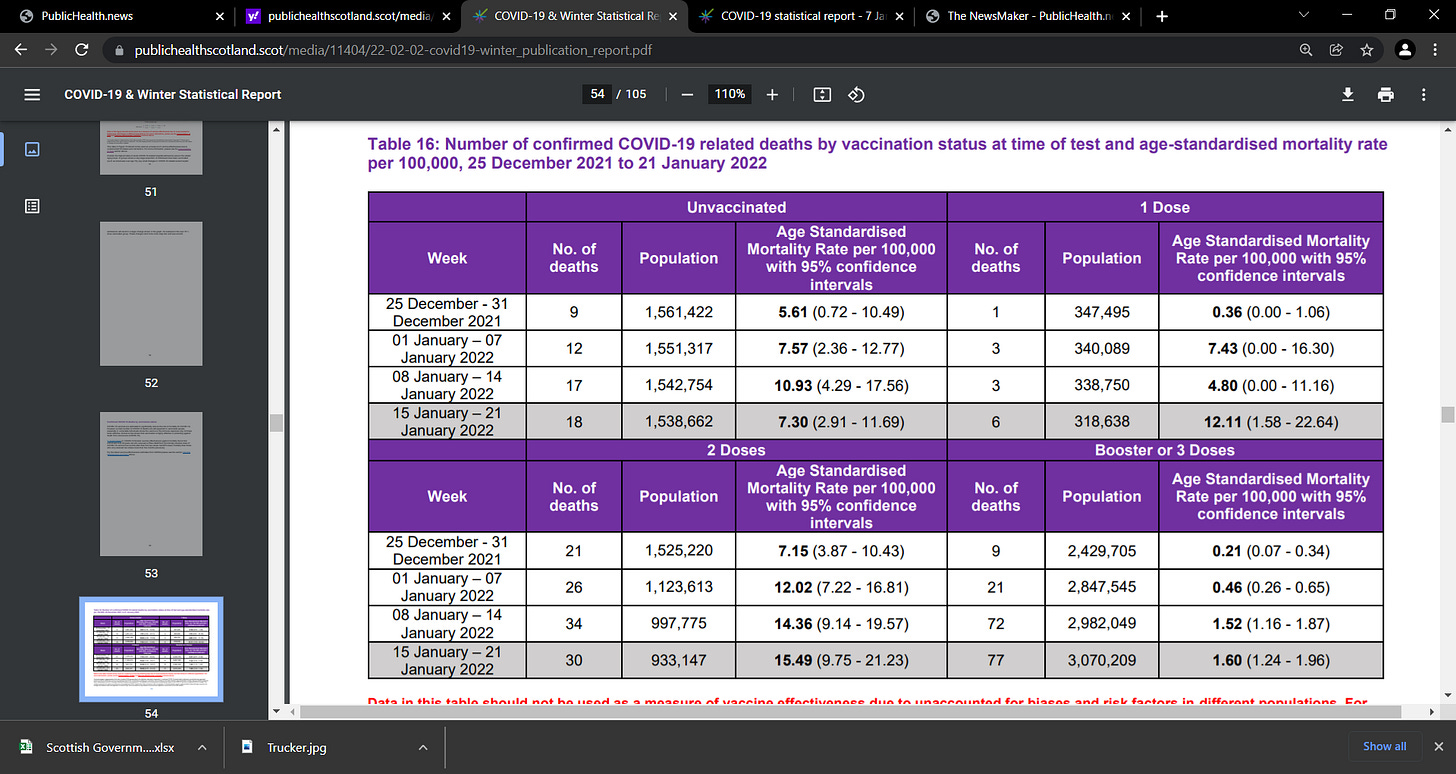The width and height of the screenshot is (1456, 774).
Task: Click unvaccinated population value 1,561,422
Action: (679, 312)
